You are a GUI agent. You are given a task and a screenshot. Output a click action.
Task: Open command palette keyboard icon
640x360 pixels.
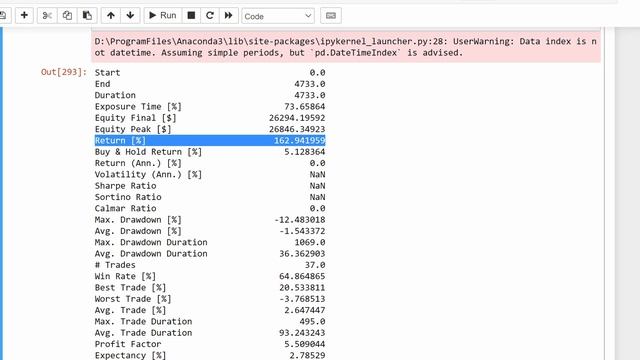tap(331, 16)
